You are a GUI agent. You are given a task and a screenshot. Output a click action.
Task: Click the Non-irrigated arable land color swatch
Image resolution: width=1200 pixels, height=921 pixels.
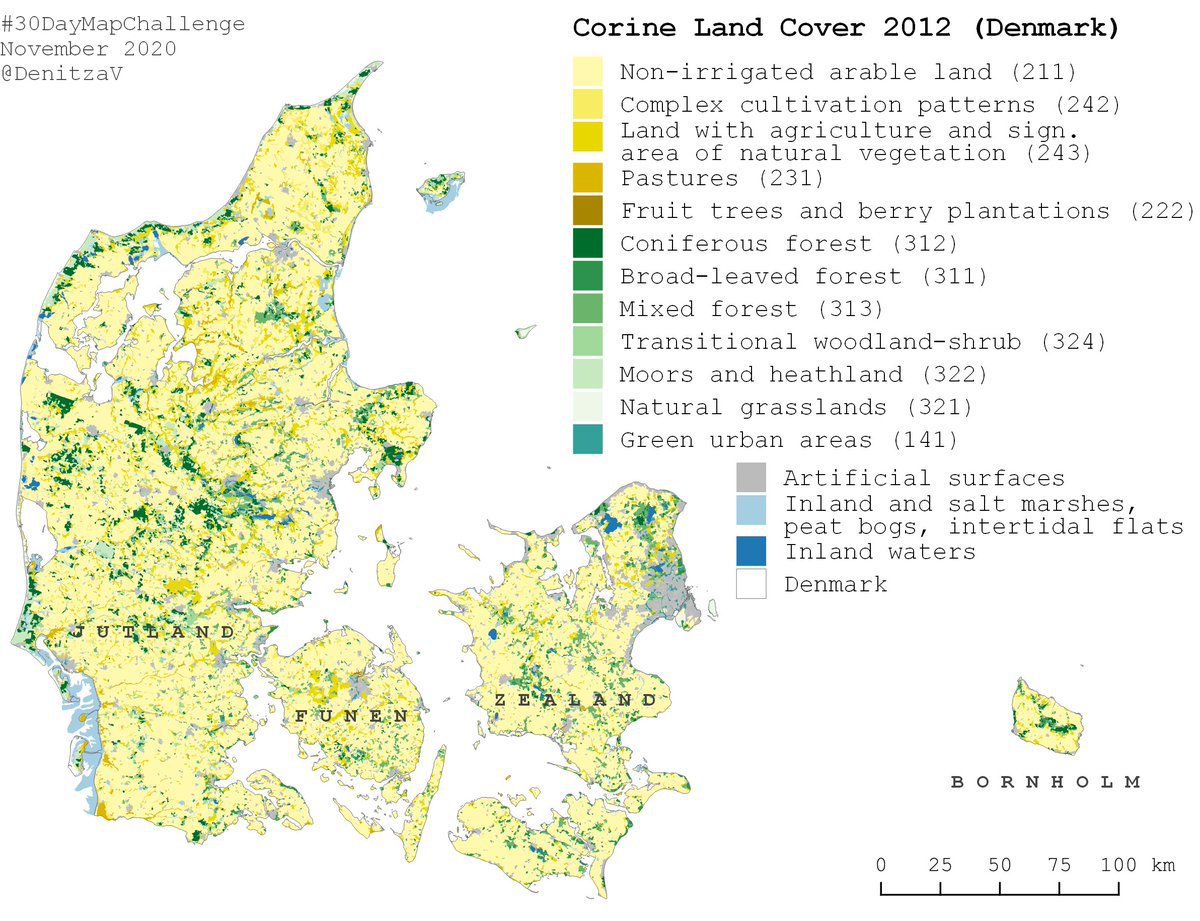coord(587,72)
